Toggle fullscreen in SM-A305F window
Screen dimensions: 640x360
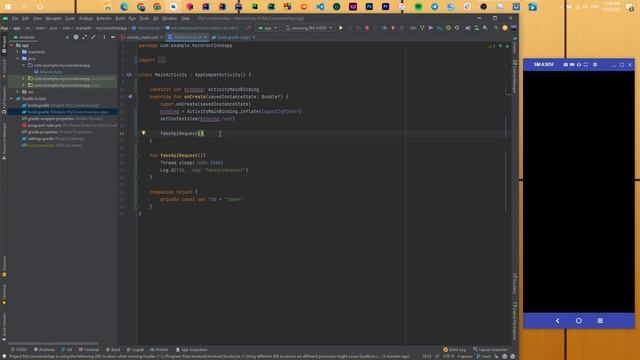[586, 64]
